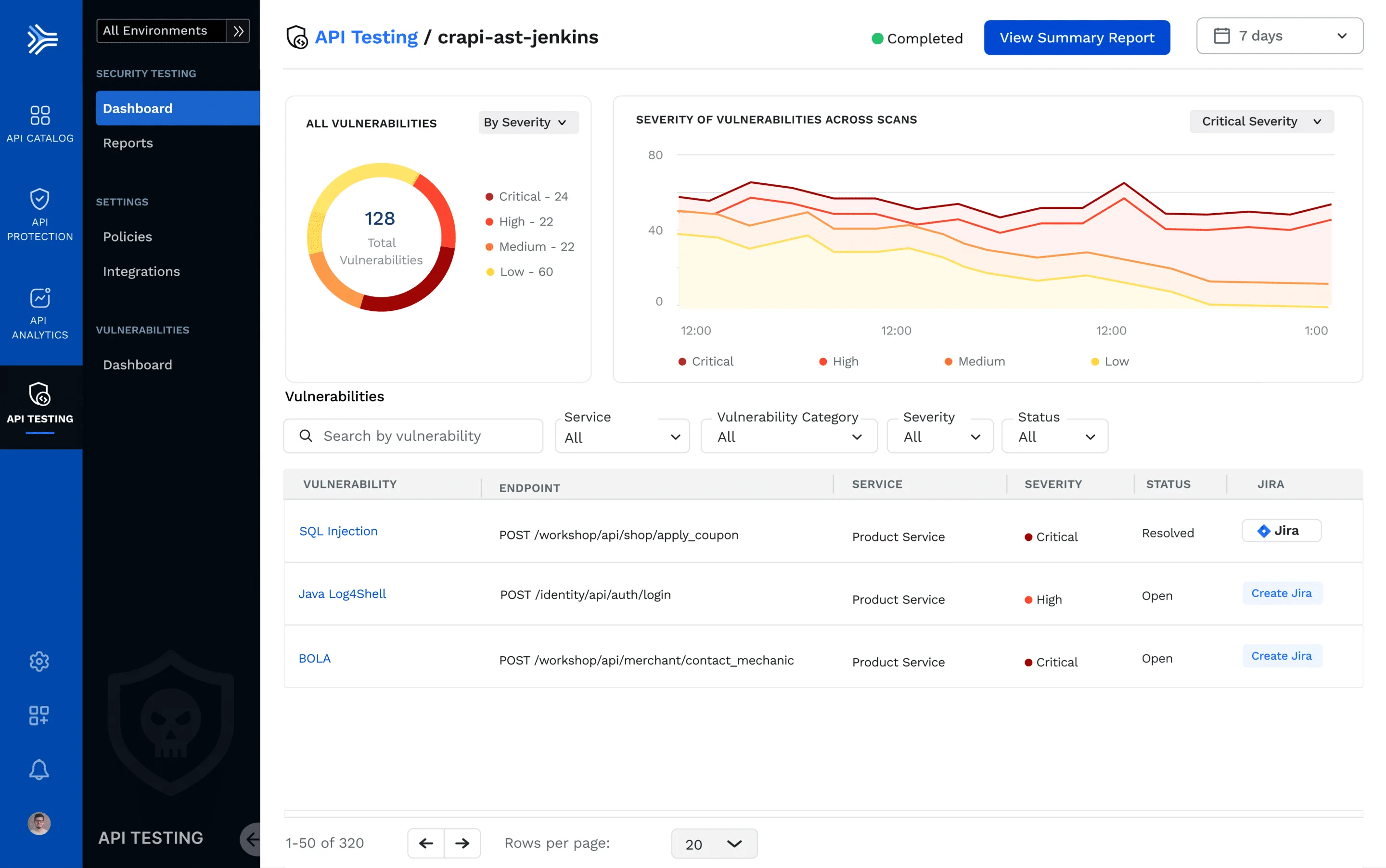The image size is (1386, 868).
Task: Open the By Severity dropdown
Action: pos(527,122)
